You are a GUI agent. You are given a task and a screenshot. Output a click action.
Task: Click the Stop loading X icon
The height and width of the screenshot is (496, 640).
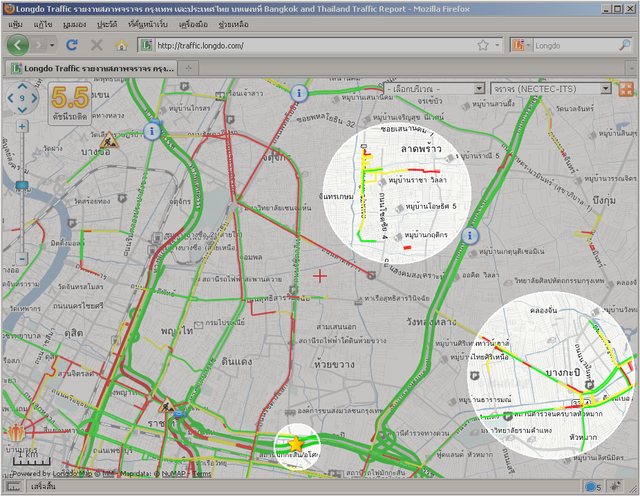point(96,45)
